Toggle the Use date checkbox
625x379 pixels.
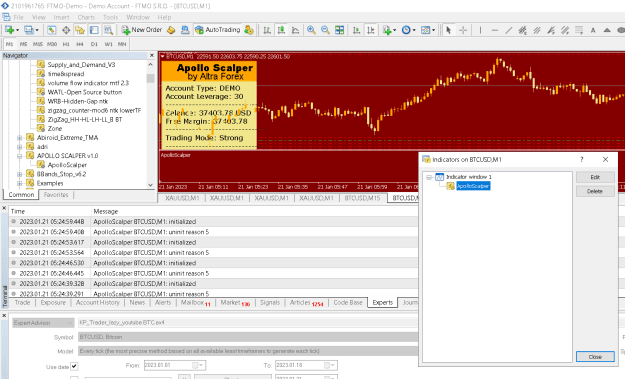(74, 366)
